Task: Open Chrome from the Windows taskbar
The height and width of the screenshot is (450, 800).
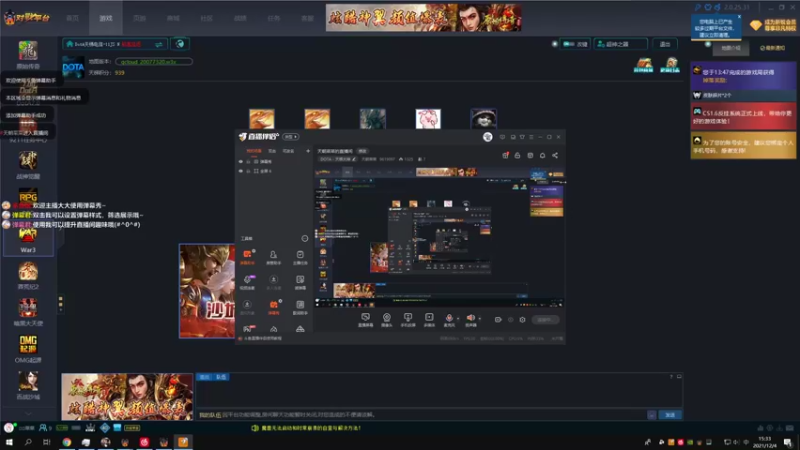Action: pos(67,442)
